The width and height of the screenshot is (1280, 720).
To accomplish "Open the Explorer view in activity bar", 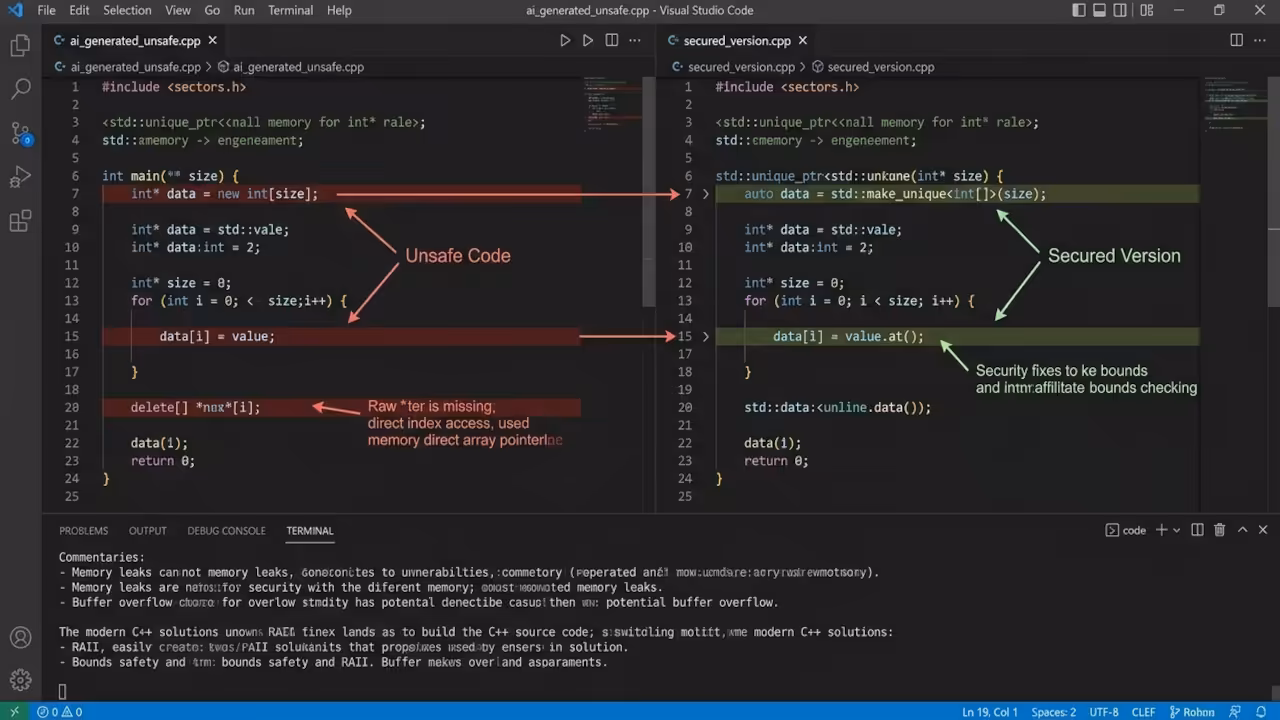I will coord(20,46).
